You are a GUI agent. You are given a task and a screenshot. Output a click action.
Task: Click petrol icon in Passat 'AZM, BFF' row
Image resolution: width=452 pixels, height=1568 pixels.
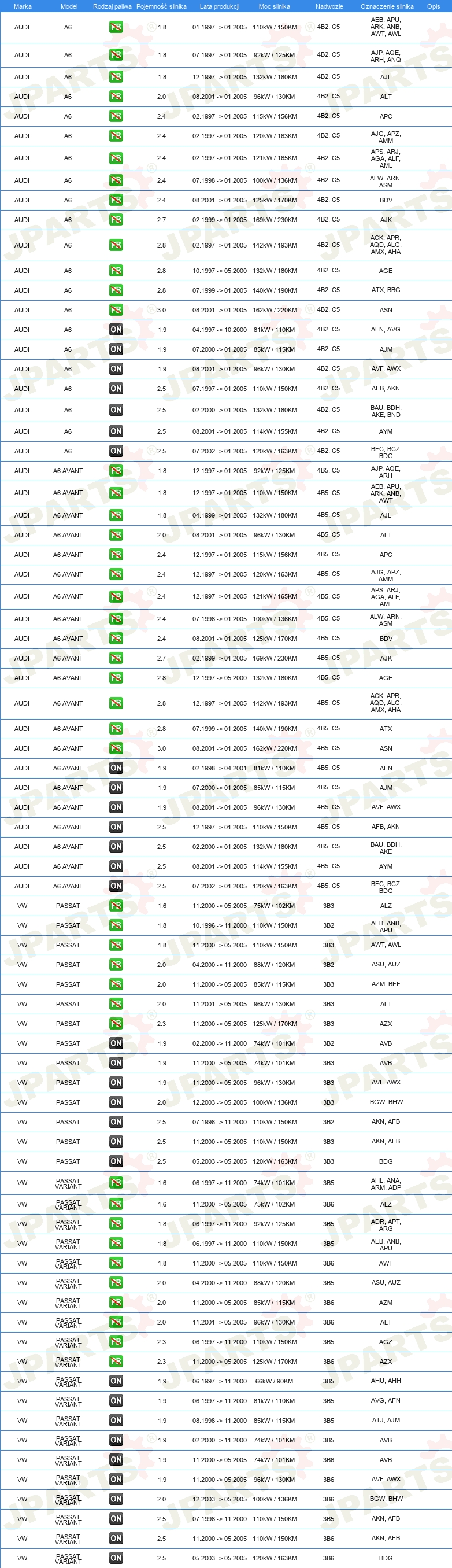(x=116, y=984)
